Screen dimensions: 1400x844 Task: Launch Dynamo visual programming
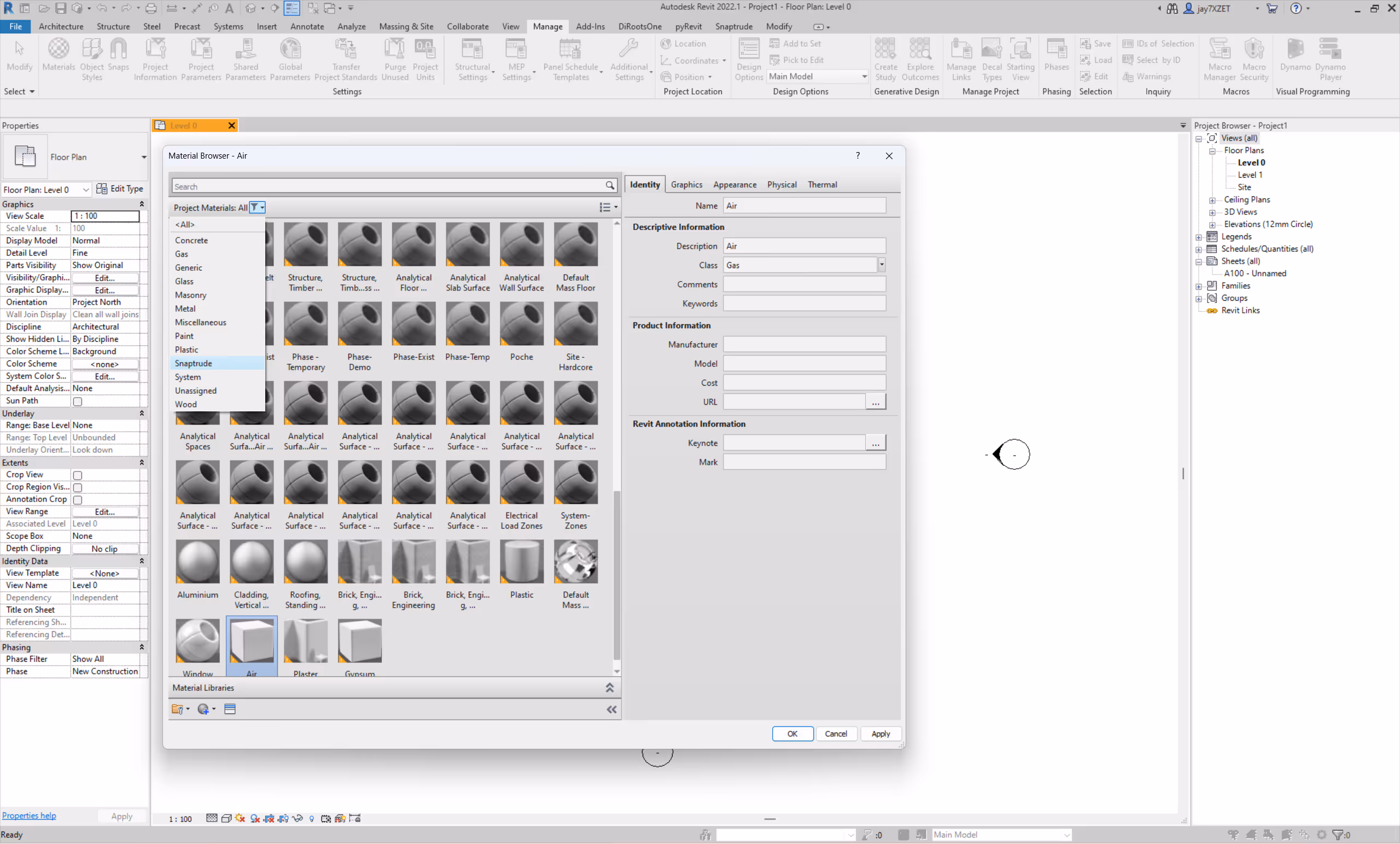click(1295, 55)
